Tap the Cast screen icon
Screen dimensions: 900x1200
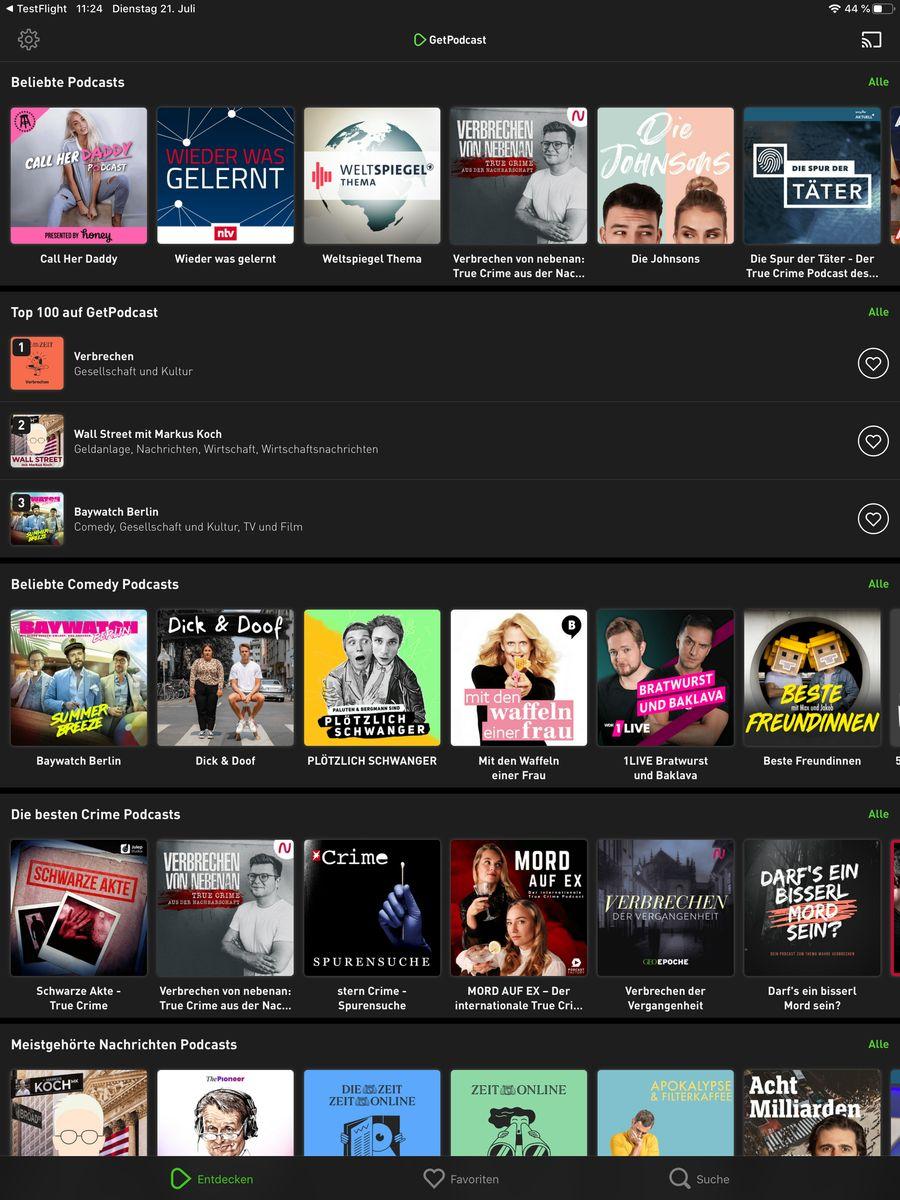[871, 40]
